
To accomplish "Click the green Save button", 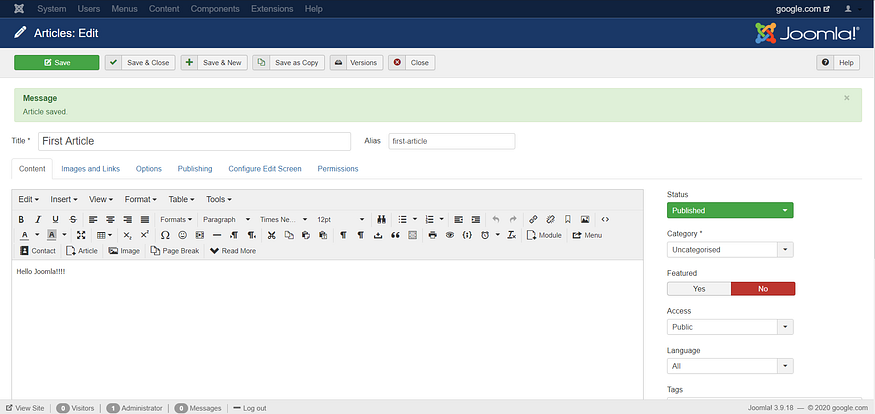I will pos(56,62).
